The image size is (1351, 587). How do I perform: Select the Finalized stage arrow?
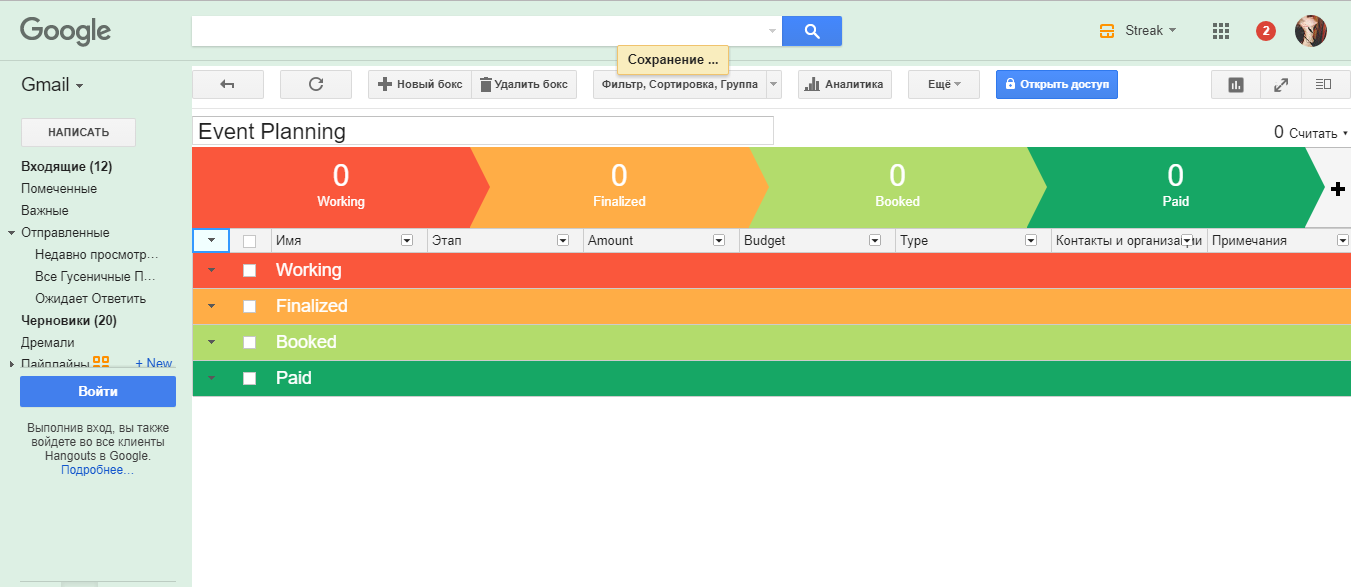coord(619,188)
